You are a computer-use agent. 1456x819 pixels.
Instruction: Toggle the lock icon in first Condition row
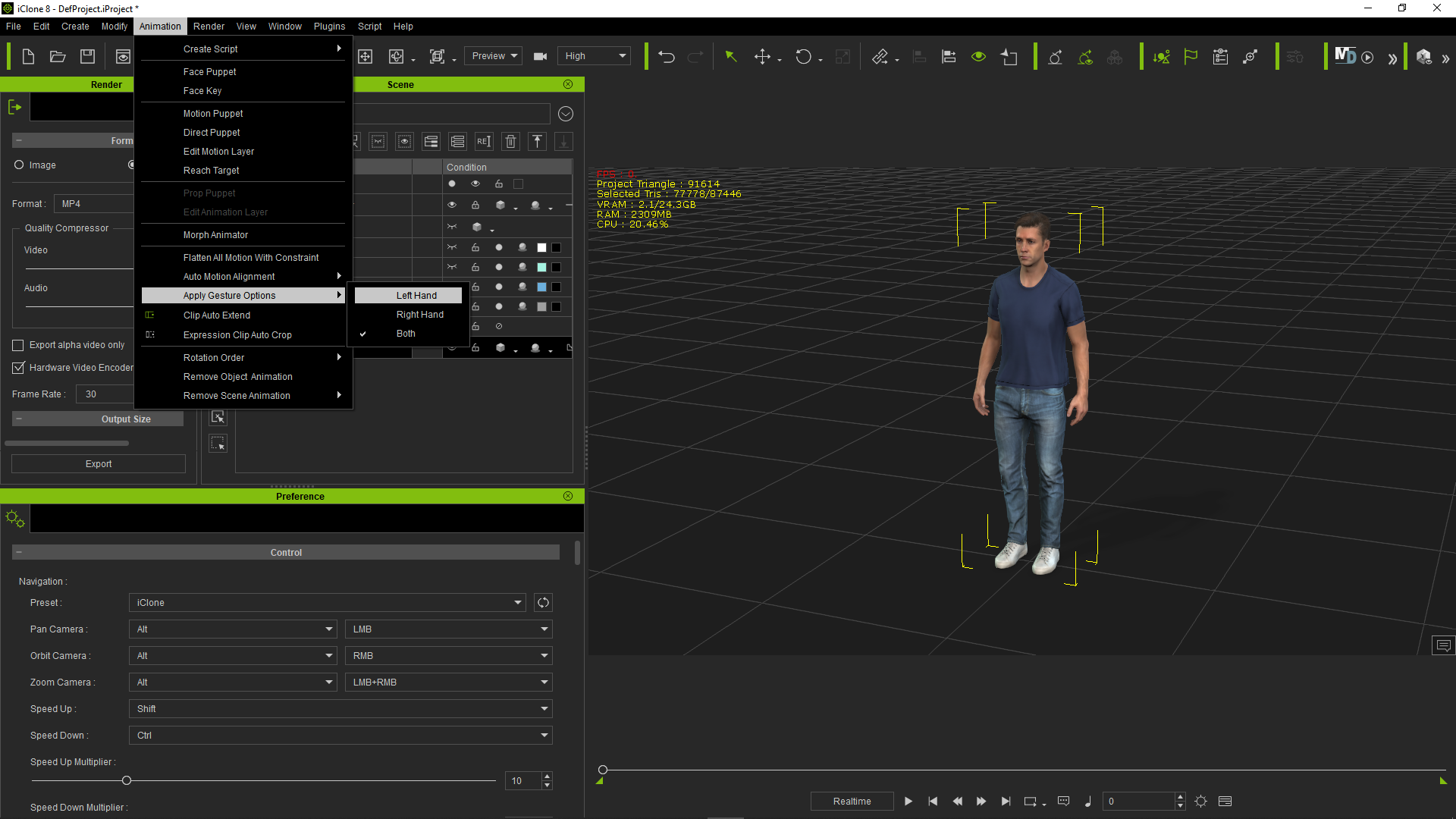pos(499,184)
